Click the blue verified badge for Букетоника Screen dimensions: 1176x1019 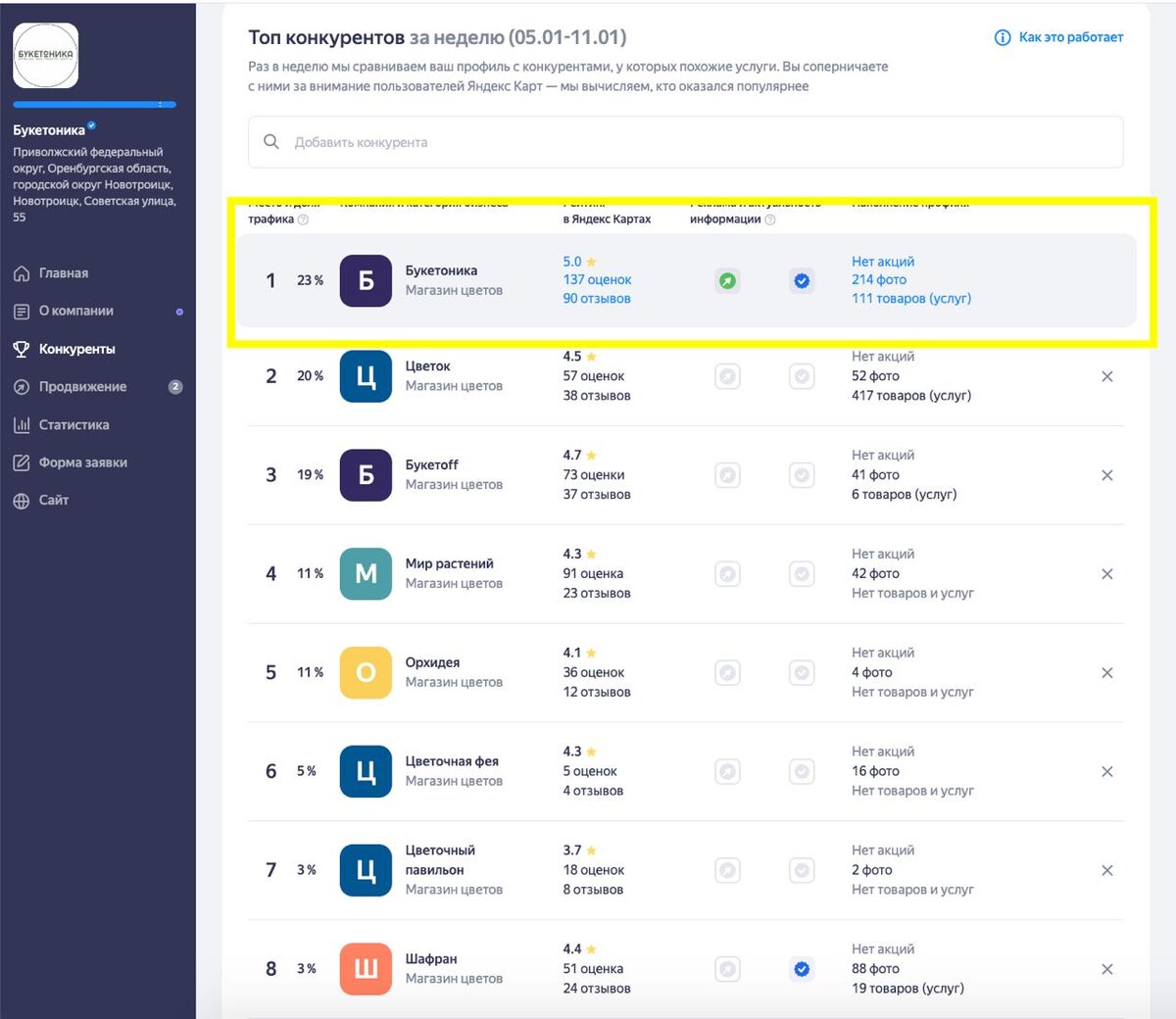pos(802,281)
